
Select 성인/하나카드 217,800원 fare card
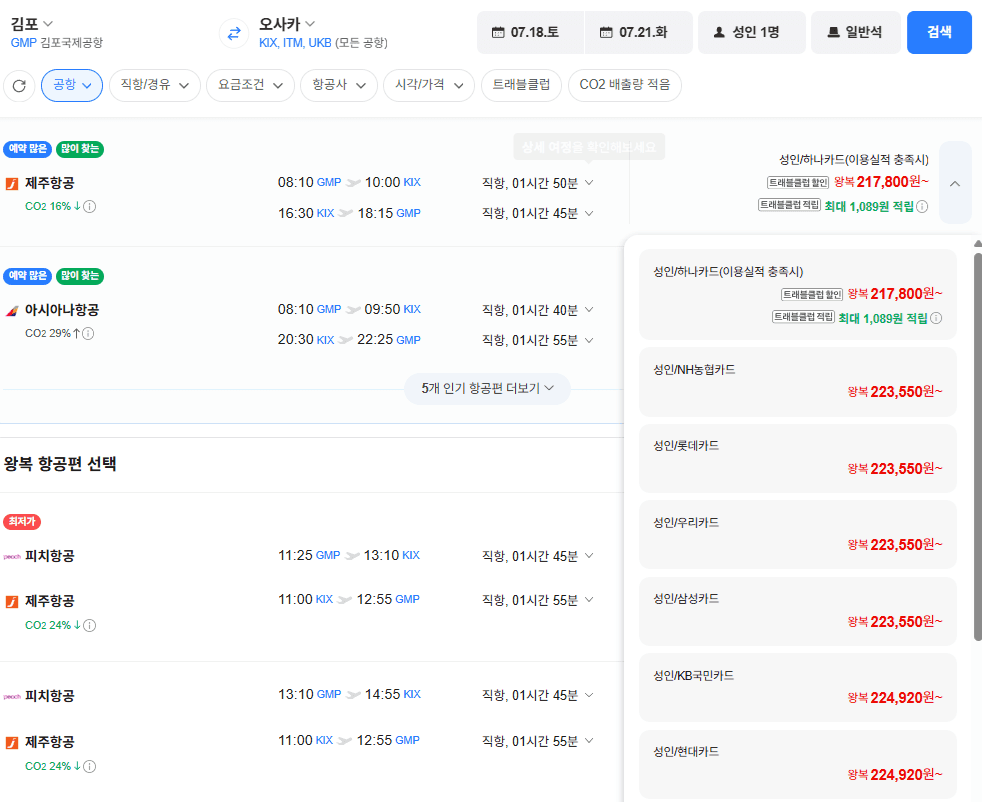tap(797, 294)
